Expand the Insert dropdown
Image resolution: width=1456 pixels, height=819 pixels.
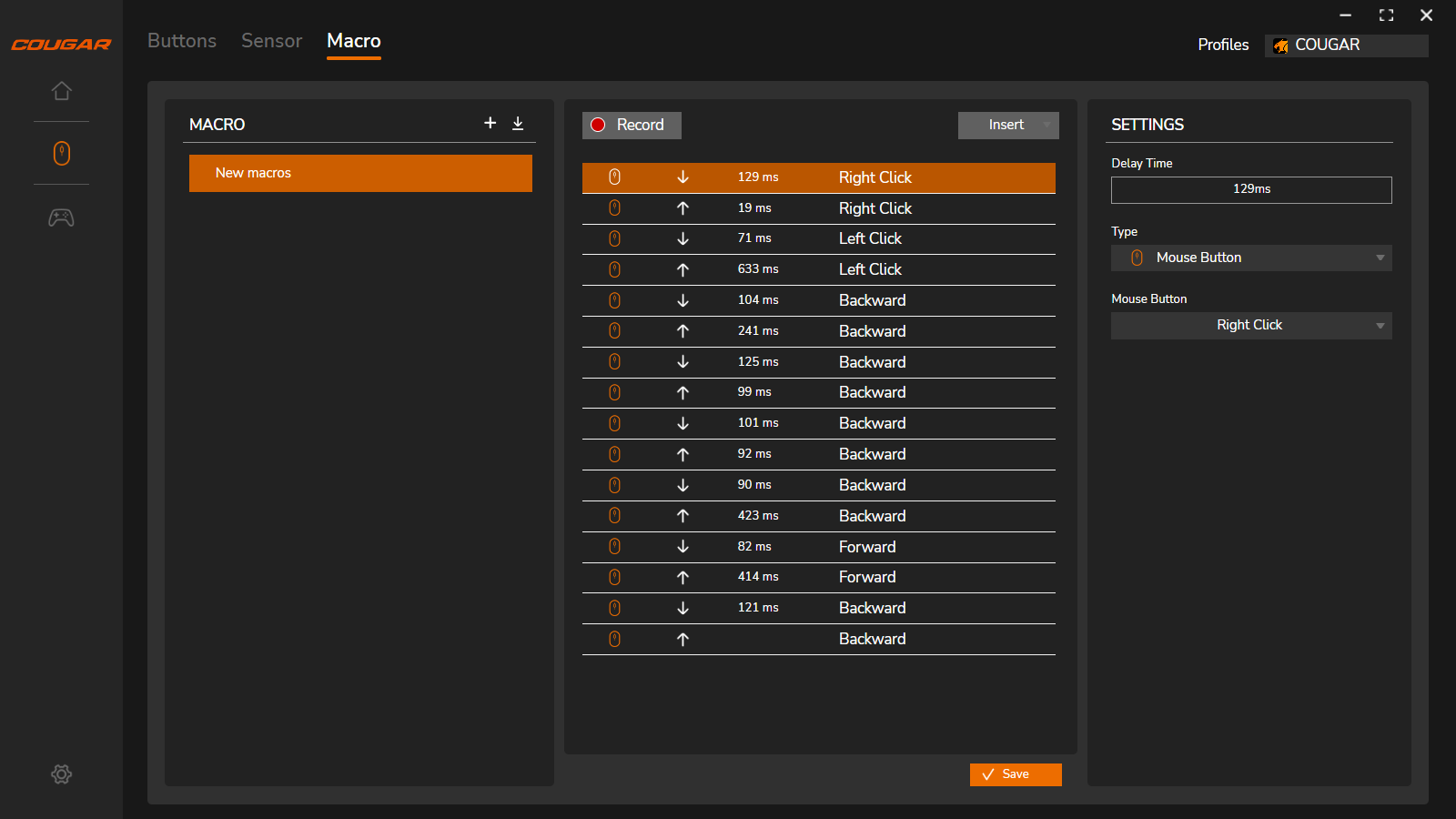(x=1008, y=125)
